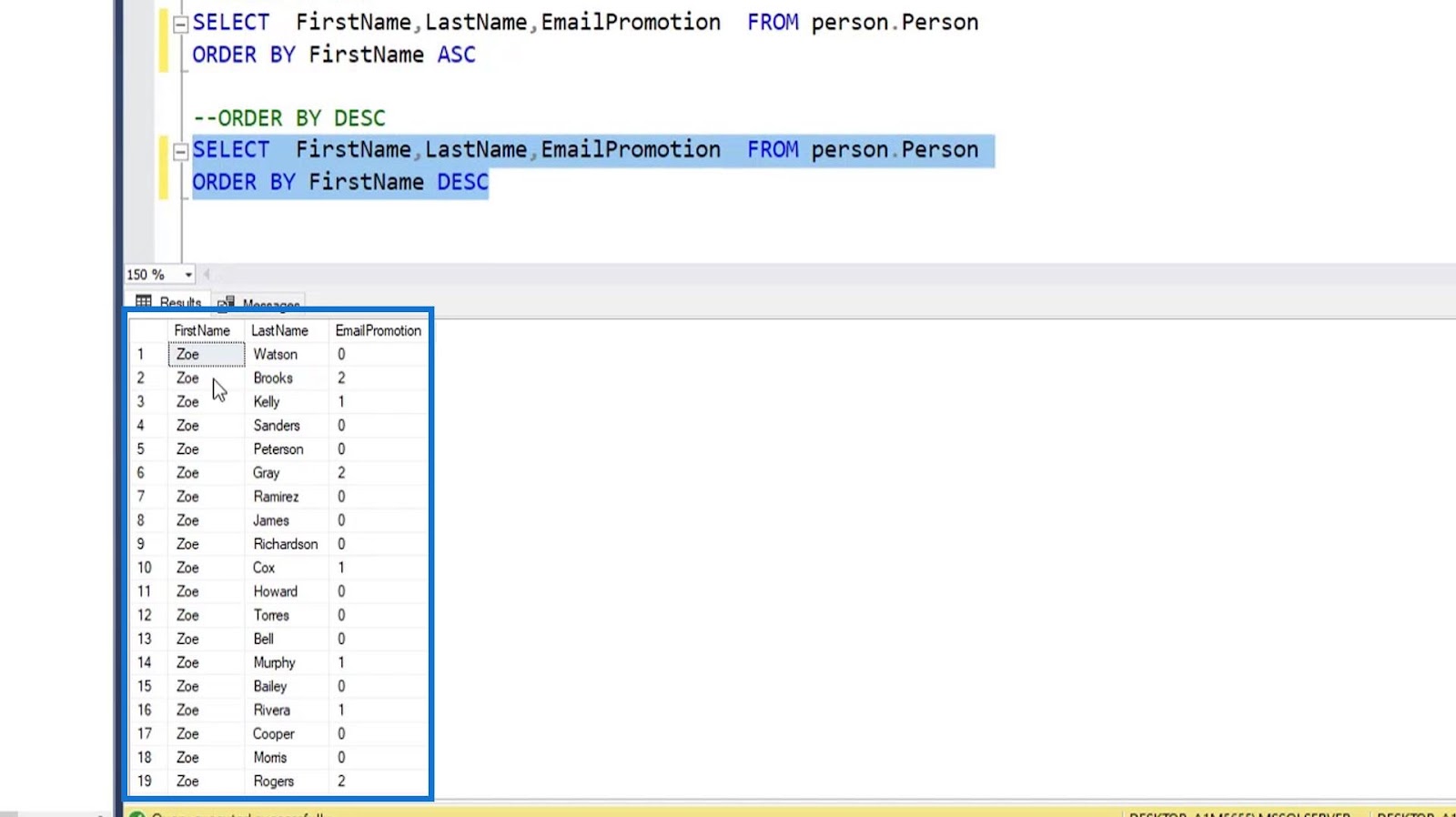Select the Kelly last name cell
This screenshot has width=1456, height=817.
(287, 401)
